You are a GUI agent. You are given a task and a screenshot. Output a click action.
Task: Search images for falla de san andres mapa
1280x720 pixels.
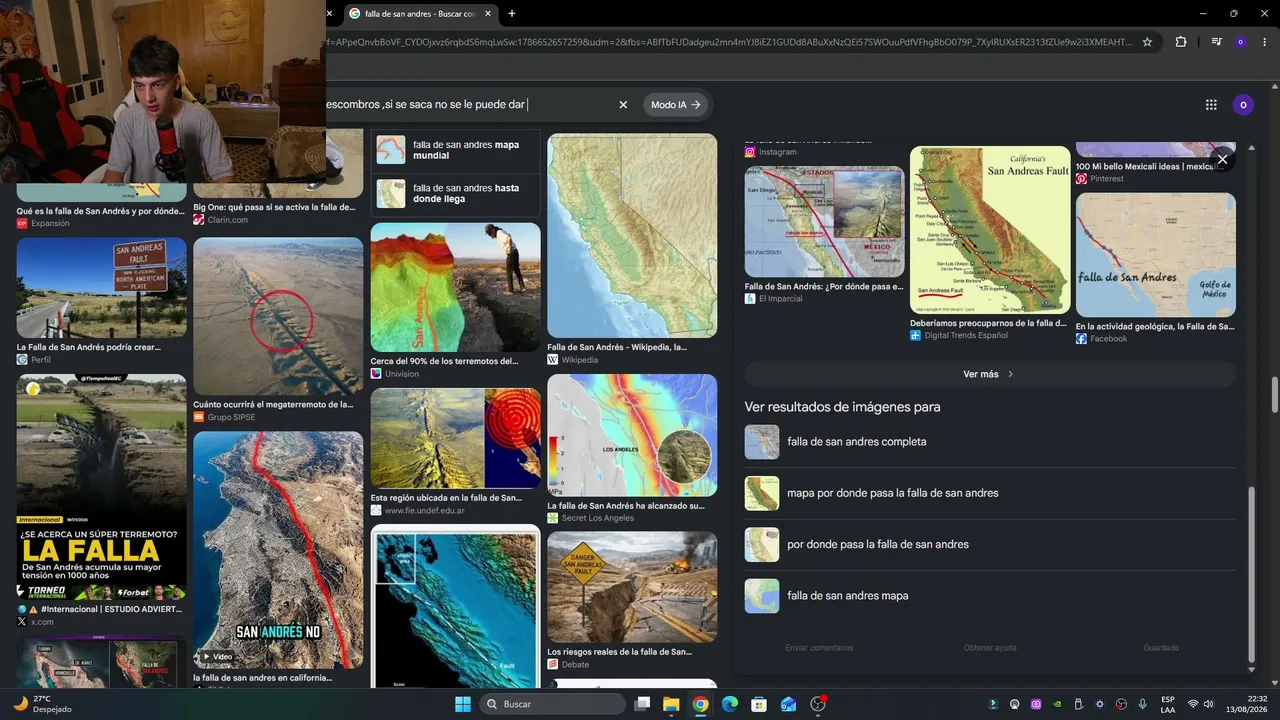[x=990, y=596]
